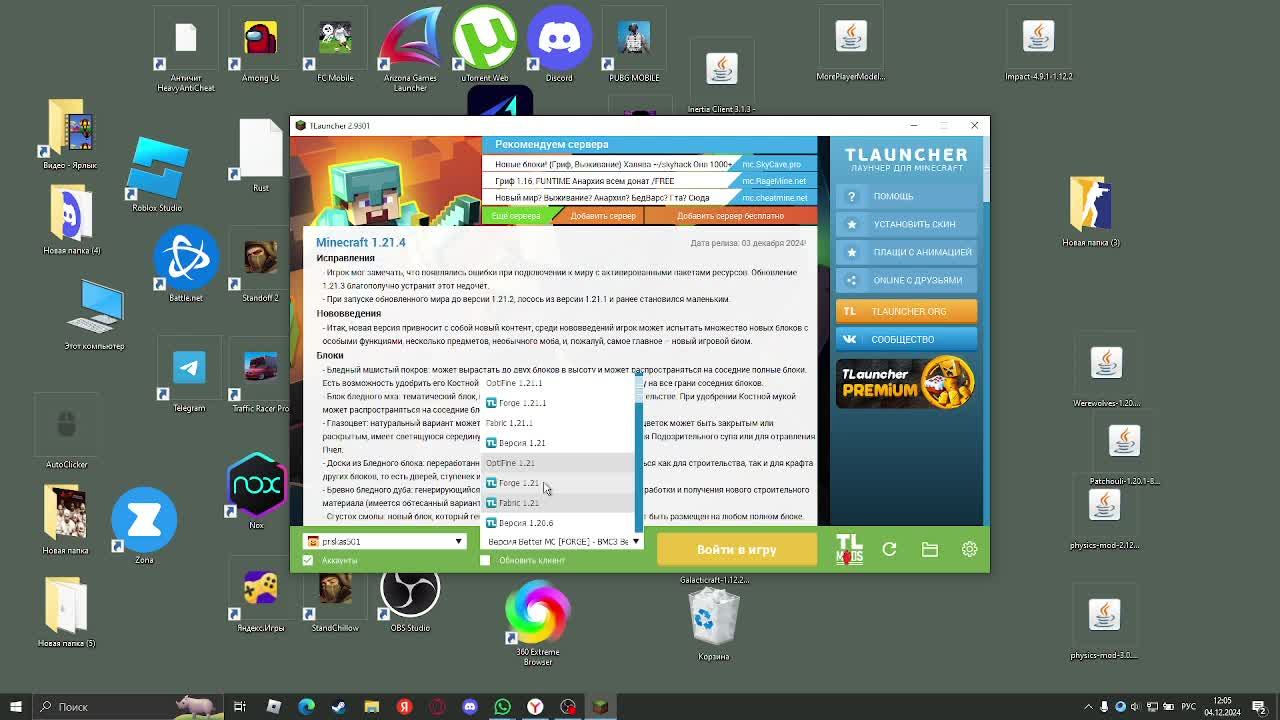Click Добавить сервер button

(x=603, y=216)
